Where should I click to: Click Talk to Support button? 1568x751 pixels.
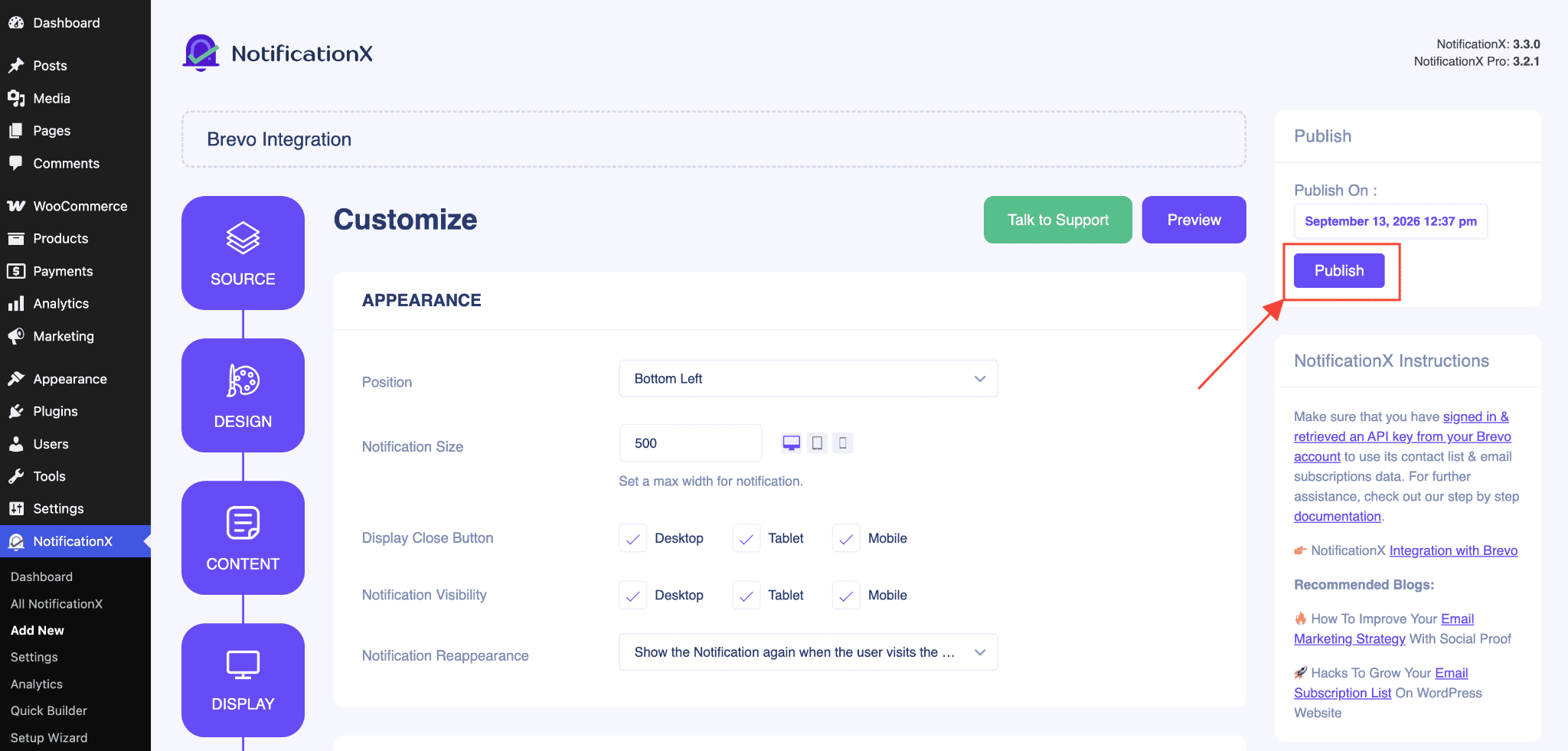(1057, 220)
